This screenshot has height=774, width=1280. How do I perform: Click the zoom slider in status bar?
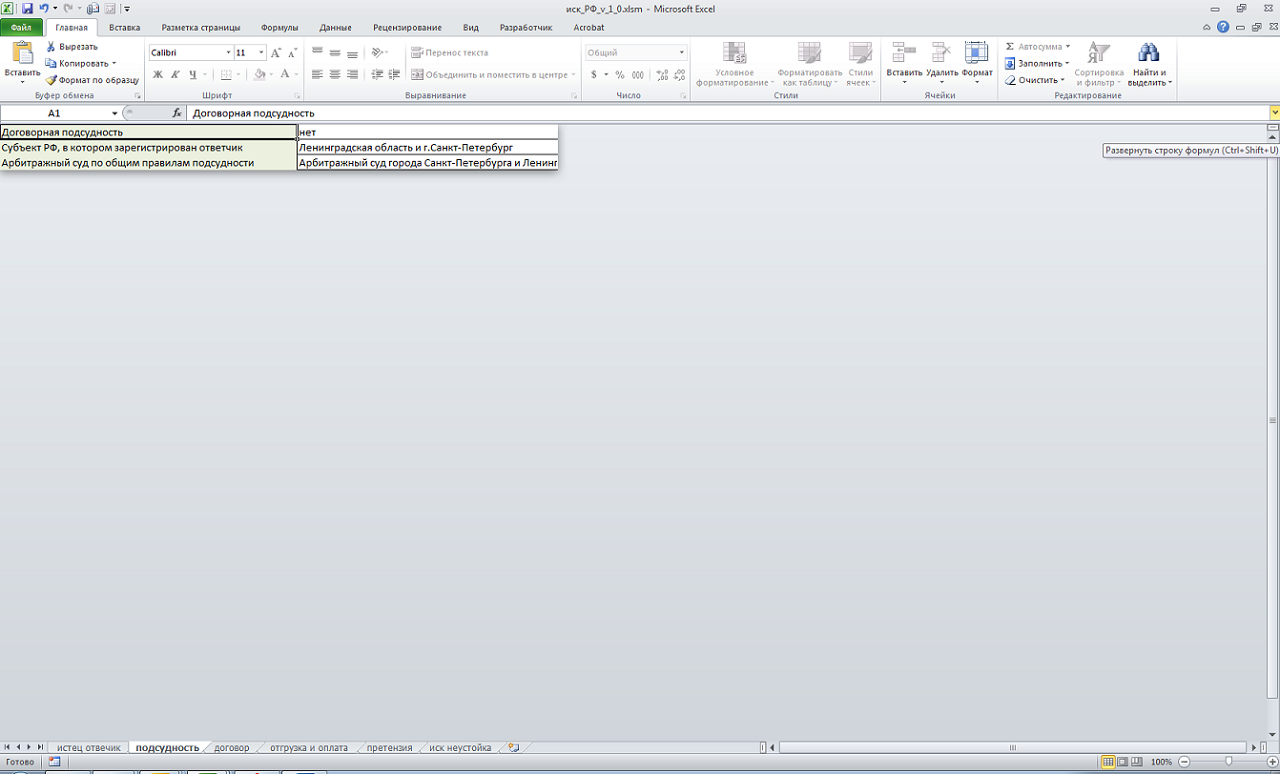tap(1228, 762)
